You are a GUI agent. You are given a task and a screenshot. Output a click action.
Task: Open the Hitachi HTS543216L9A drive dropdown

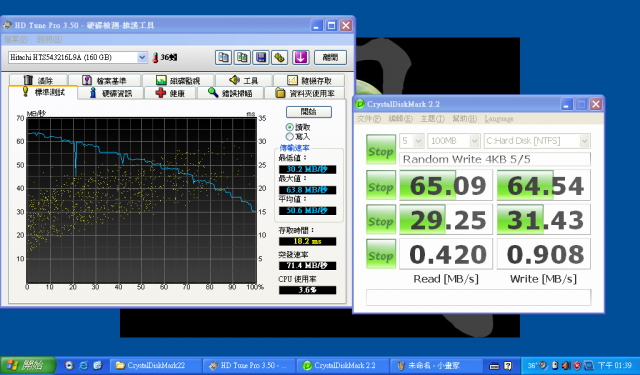[x=142, y=58]
